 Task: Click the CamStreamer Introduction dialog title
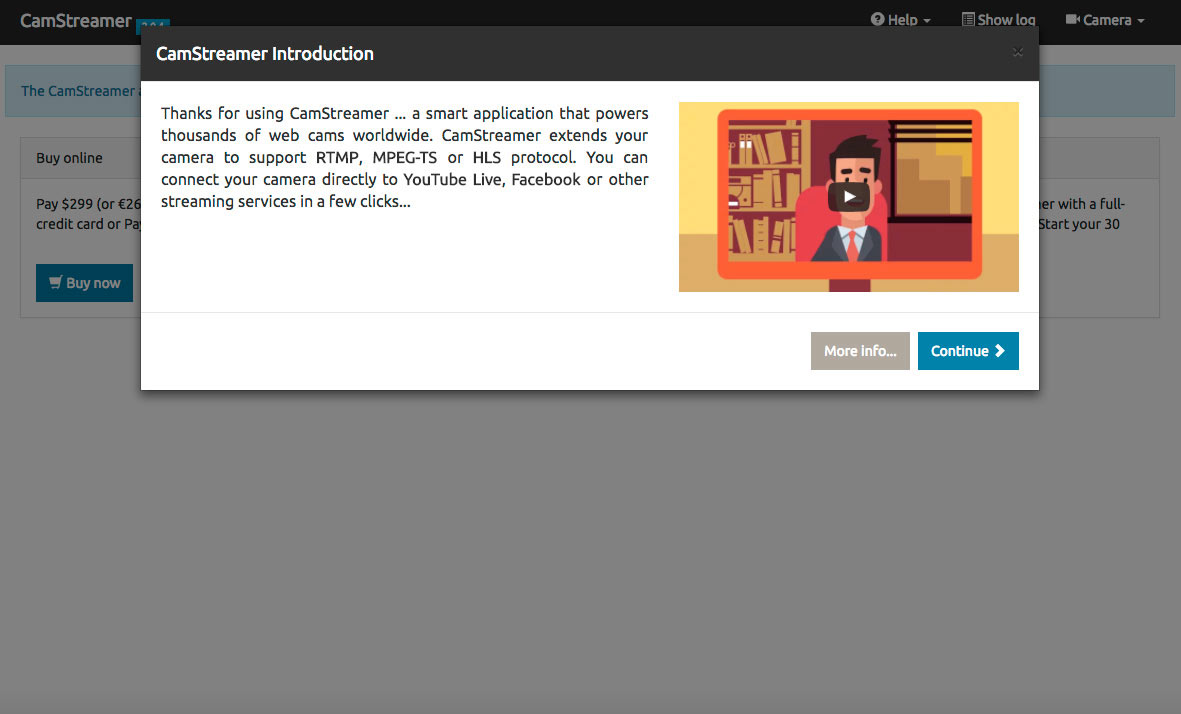point(265,54)
